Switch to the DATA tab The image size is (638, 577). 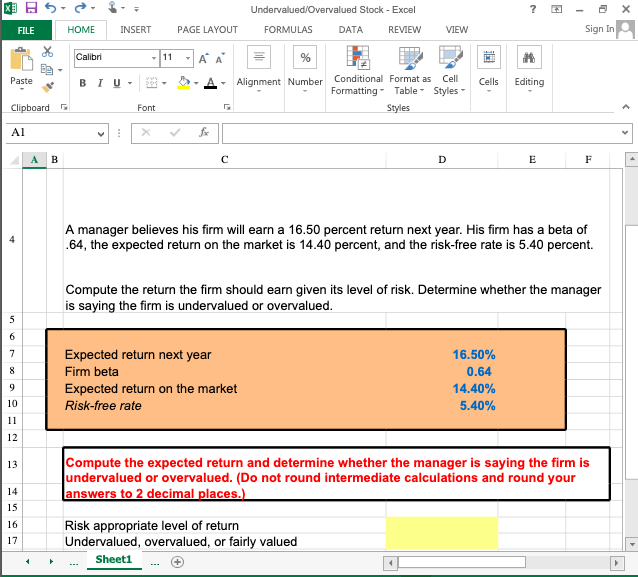tap(351, 30)
